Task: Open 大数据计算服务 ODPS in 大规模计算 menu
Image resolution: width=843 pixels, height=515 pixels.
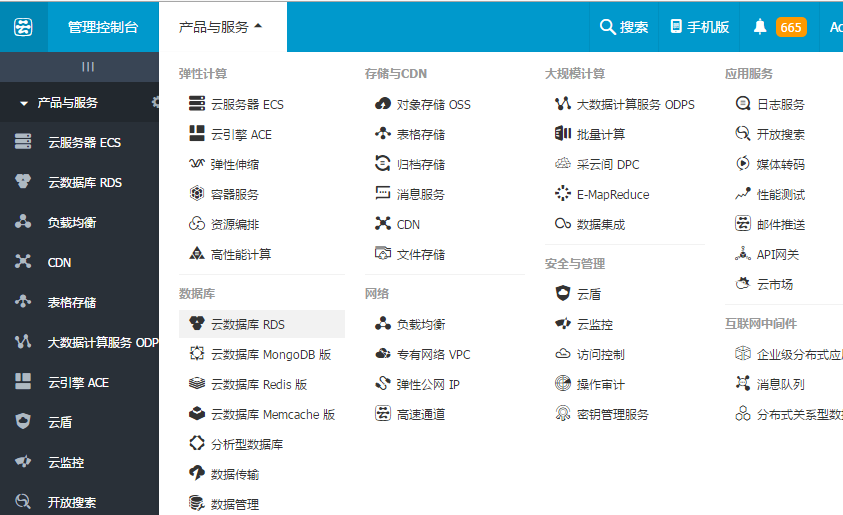Action: click(x=635, y=104)
